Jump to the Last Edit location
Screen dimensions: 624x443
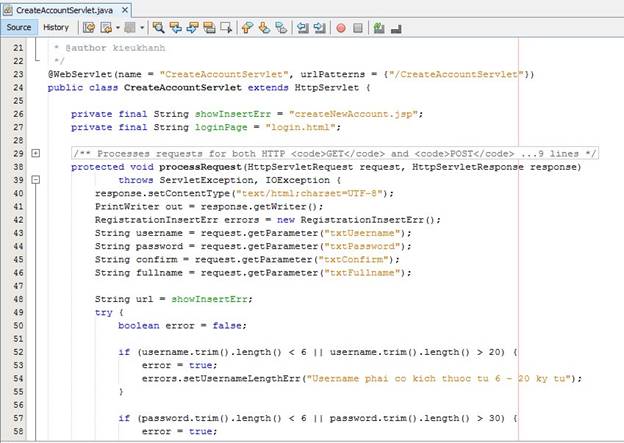pos(89,27)
